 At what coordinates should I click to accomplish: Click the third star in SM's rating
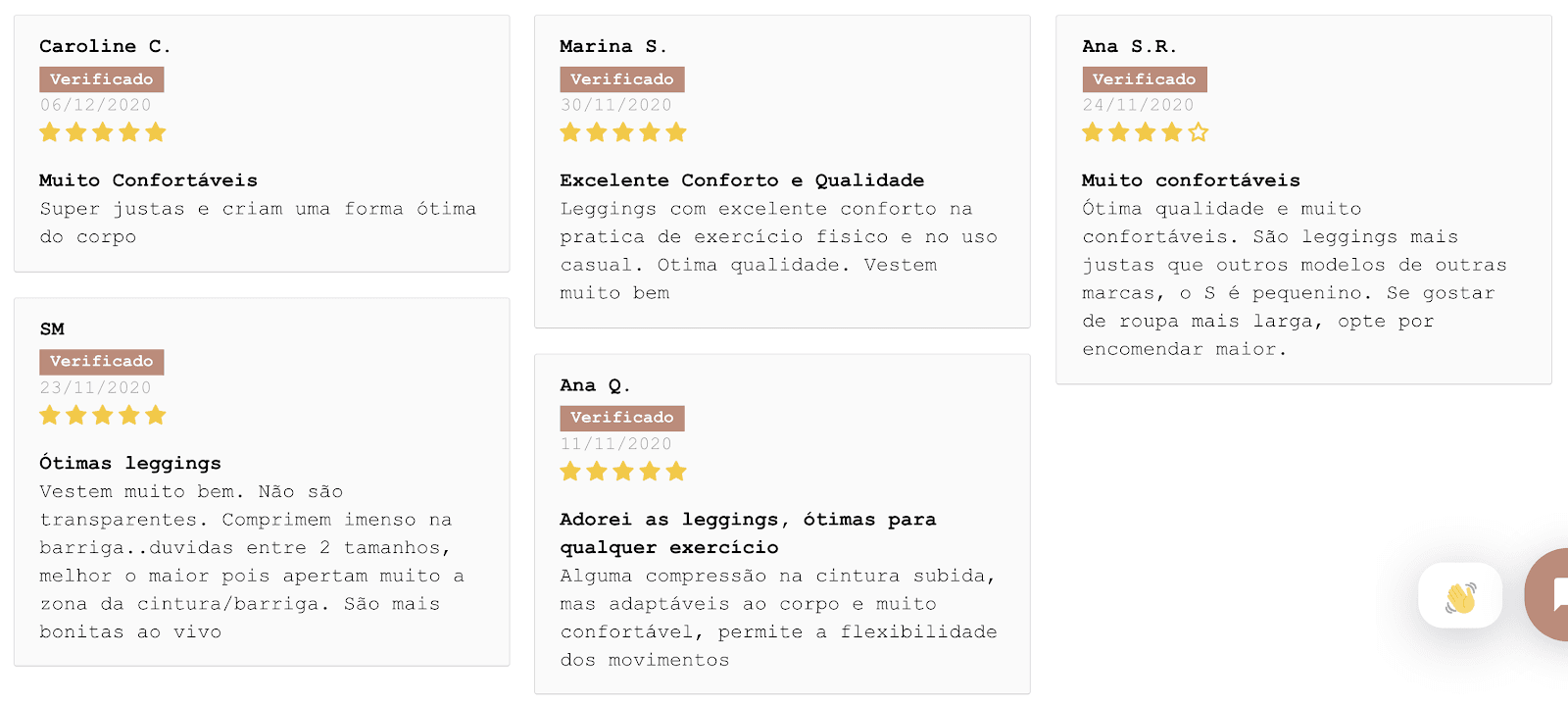tap(103, 416)
